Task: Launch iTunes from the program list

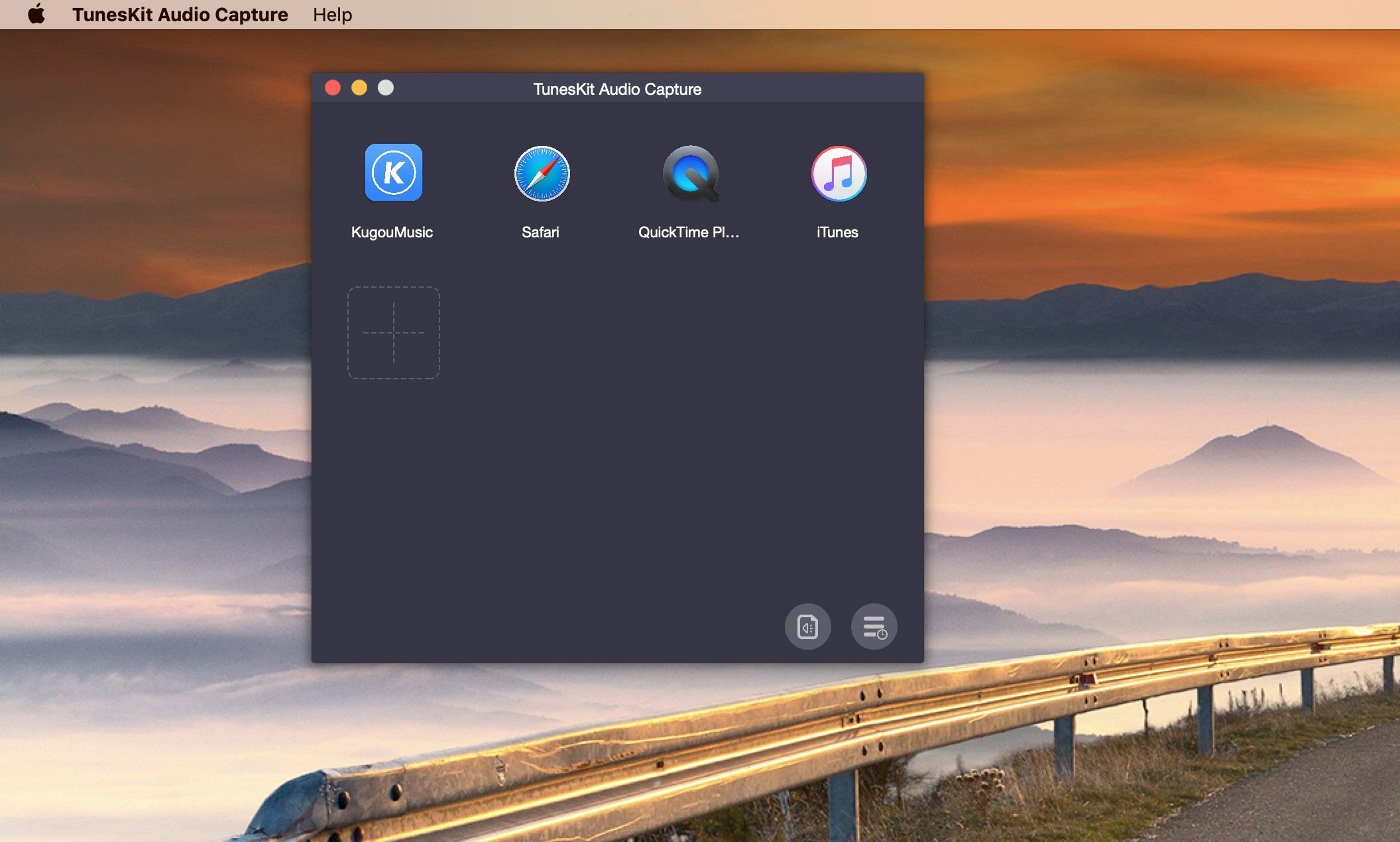Action: tap(839, 173)
